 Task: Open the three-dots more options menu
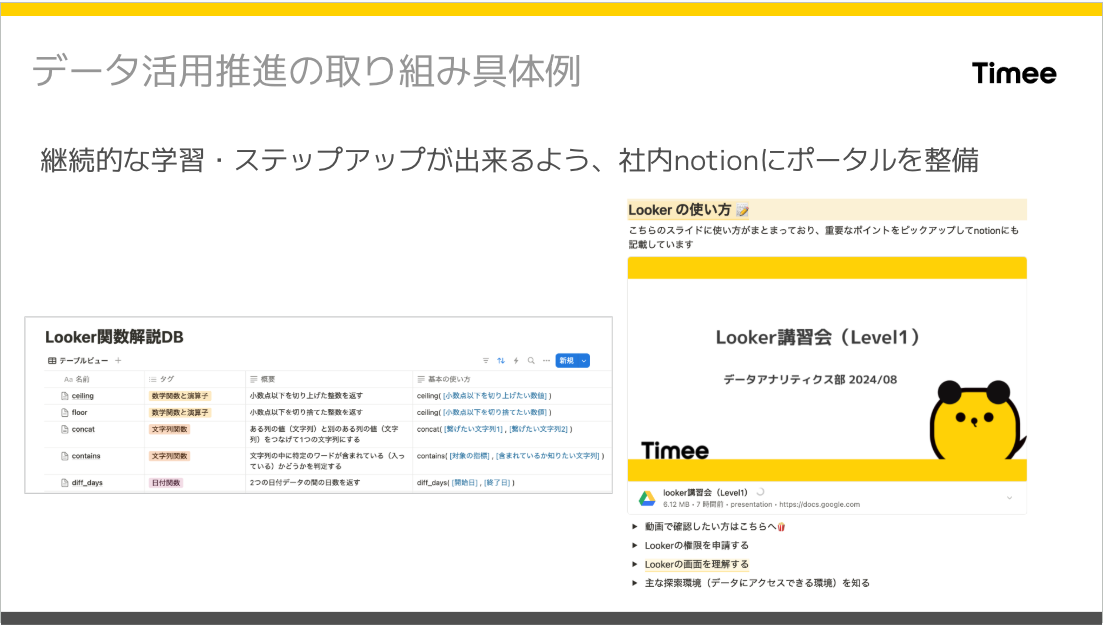coord(546,360)
